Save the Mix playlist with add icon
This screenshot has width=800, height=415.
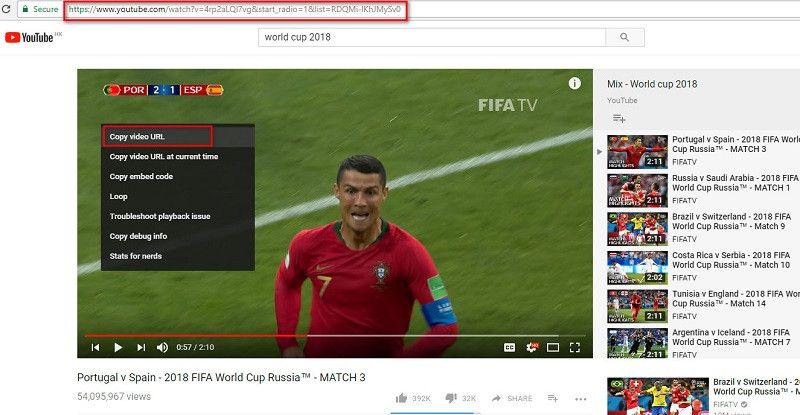(x=619, y=118)
